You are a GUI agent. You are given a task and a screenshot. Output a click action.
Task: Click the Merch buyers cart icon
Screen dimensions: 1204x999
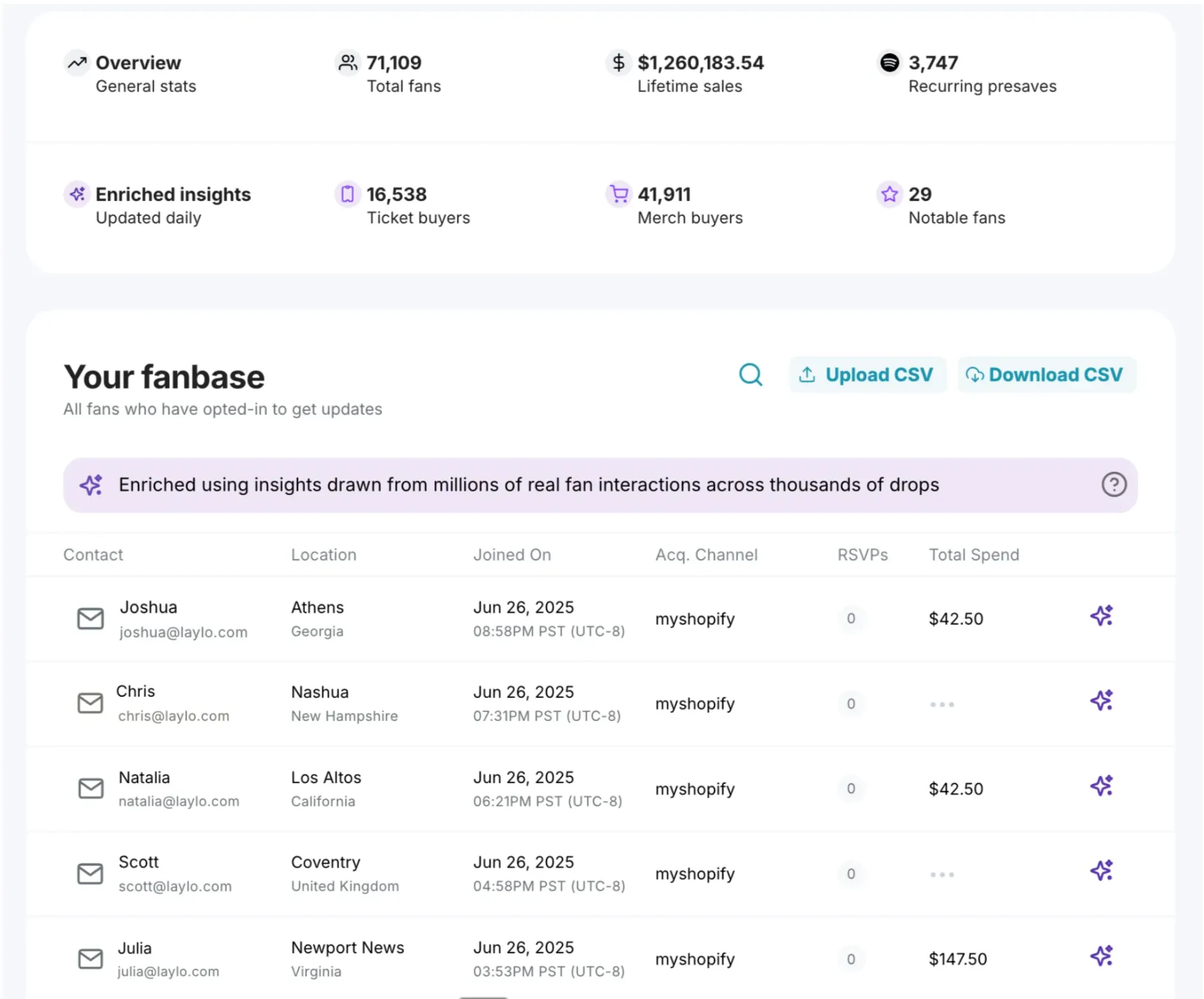coord(619,194)
